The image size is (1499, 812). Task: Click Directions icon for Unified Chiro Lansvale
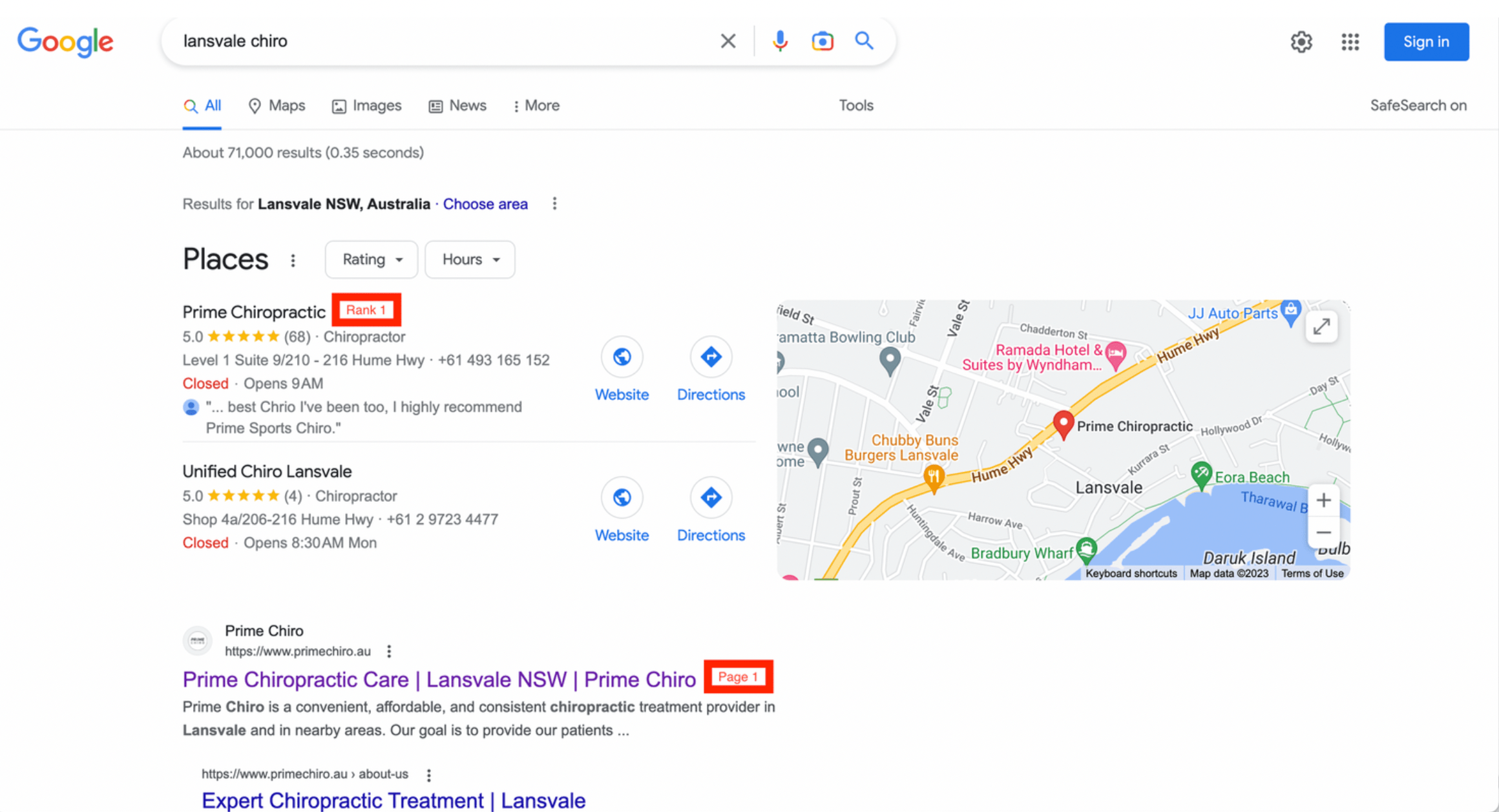click(711, 498)
